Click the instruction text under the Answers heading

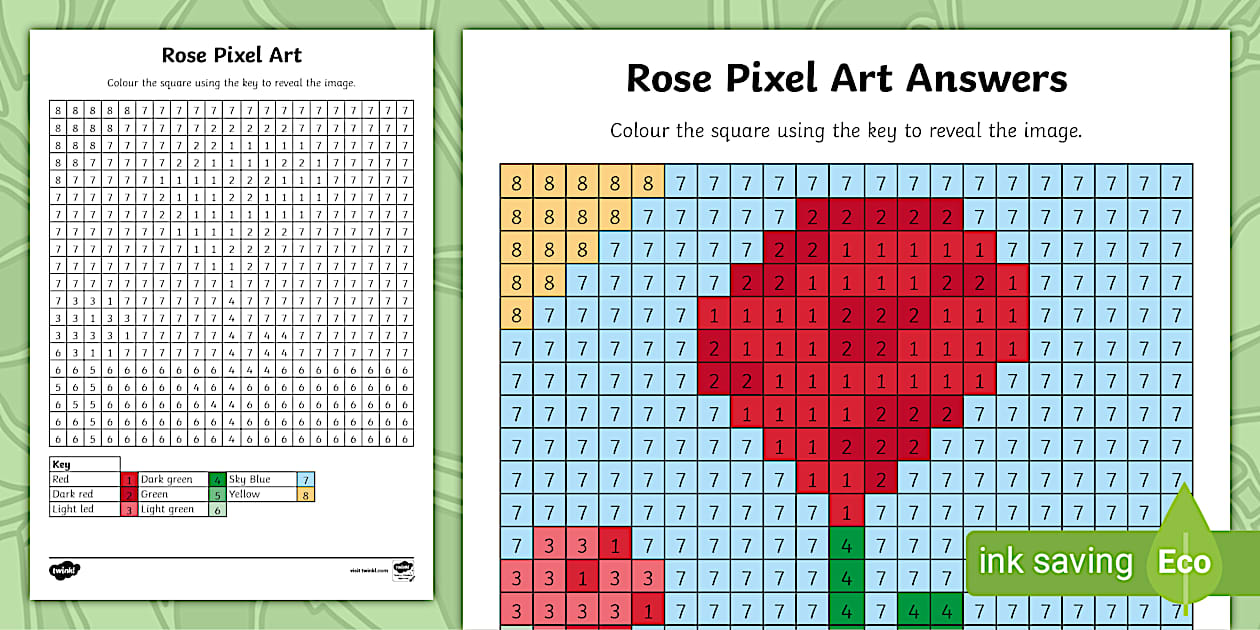pyautogui.click(x=846, y=131)
